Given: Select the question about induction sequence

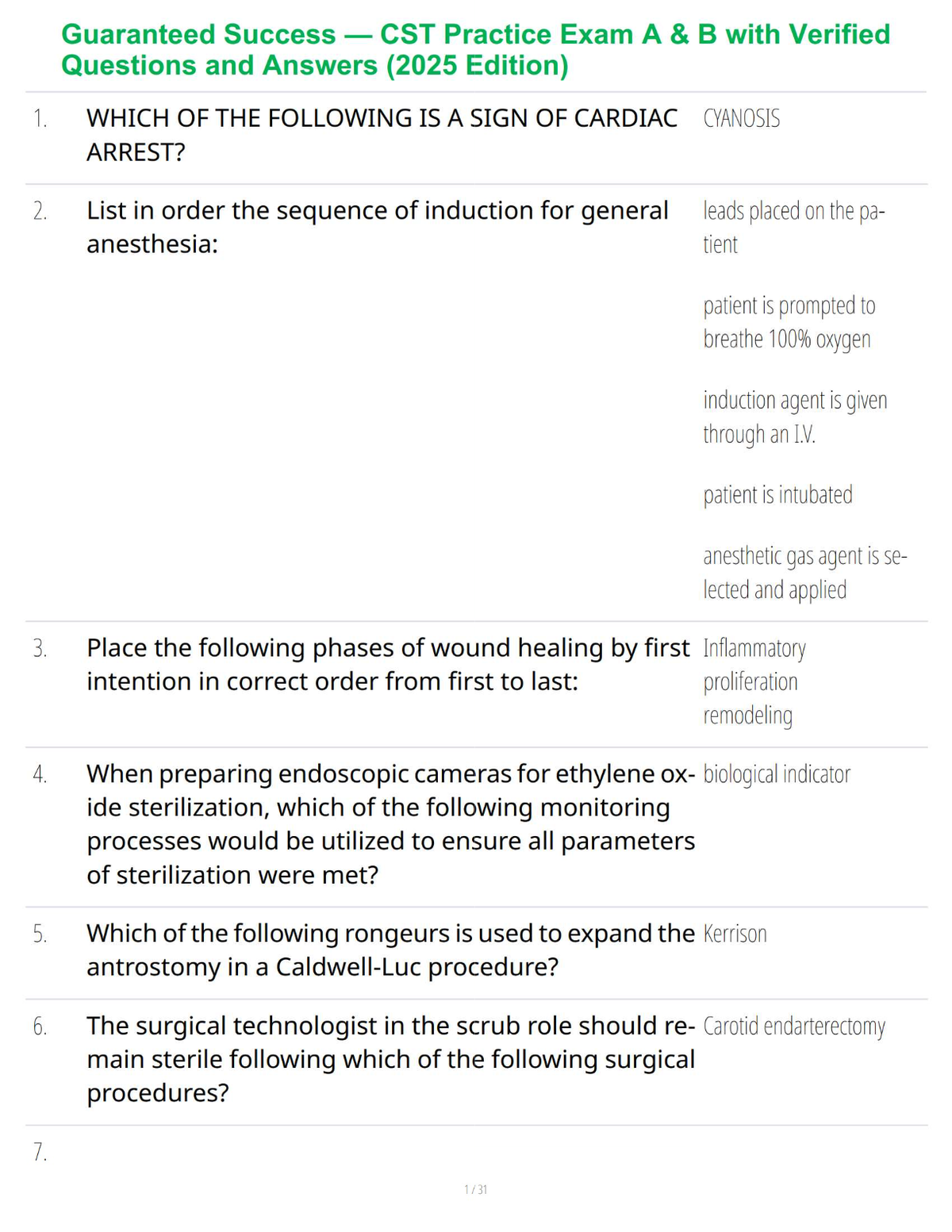Looking at the screenshot, I should [x=377, y=227].
